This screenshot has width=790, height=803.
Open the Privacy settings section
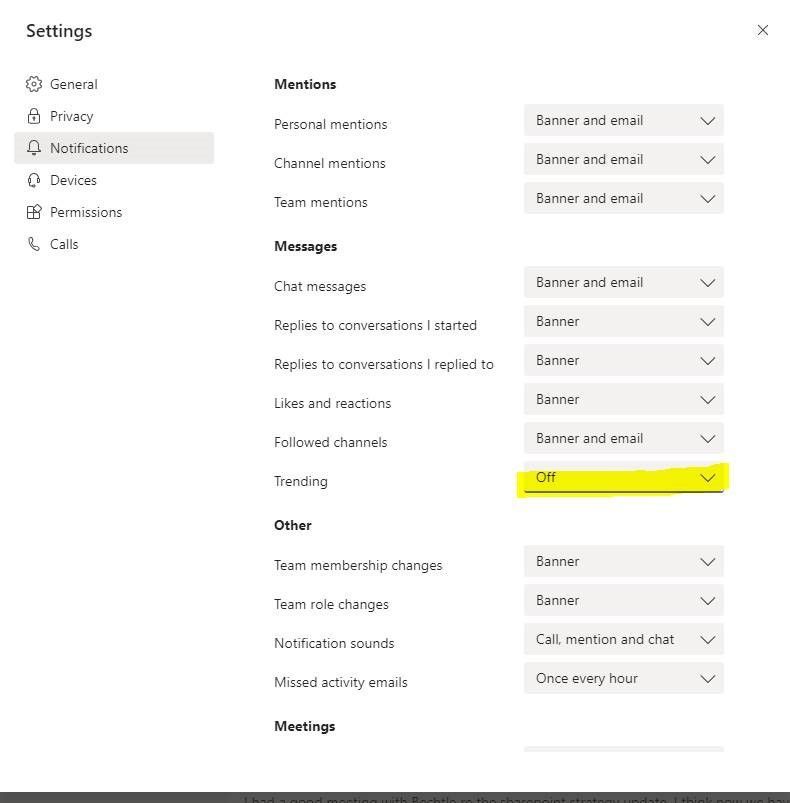(x=114, y=116)
